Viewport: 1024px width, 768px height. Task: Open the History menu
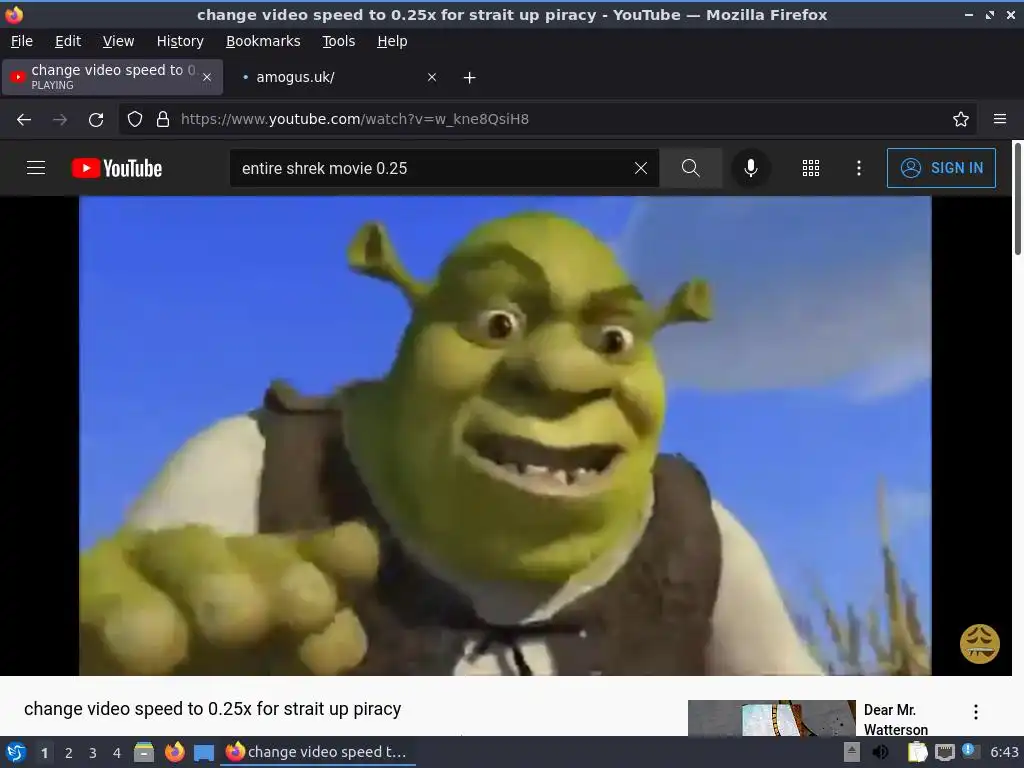pyautogui.click(x=180, y=41)
